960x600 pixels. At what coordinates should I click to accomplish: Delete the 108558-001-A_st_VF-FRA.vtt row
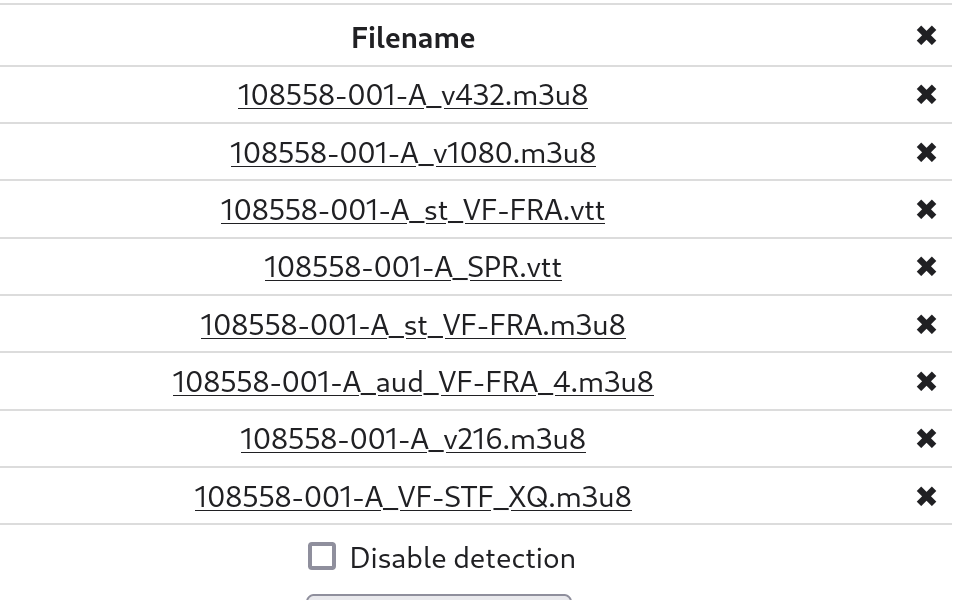point(926,209)
